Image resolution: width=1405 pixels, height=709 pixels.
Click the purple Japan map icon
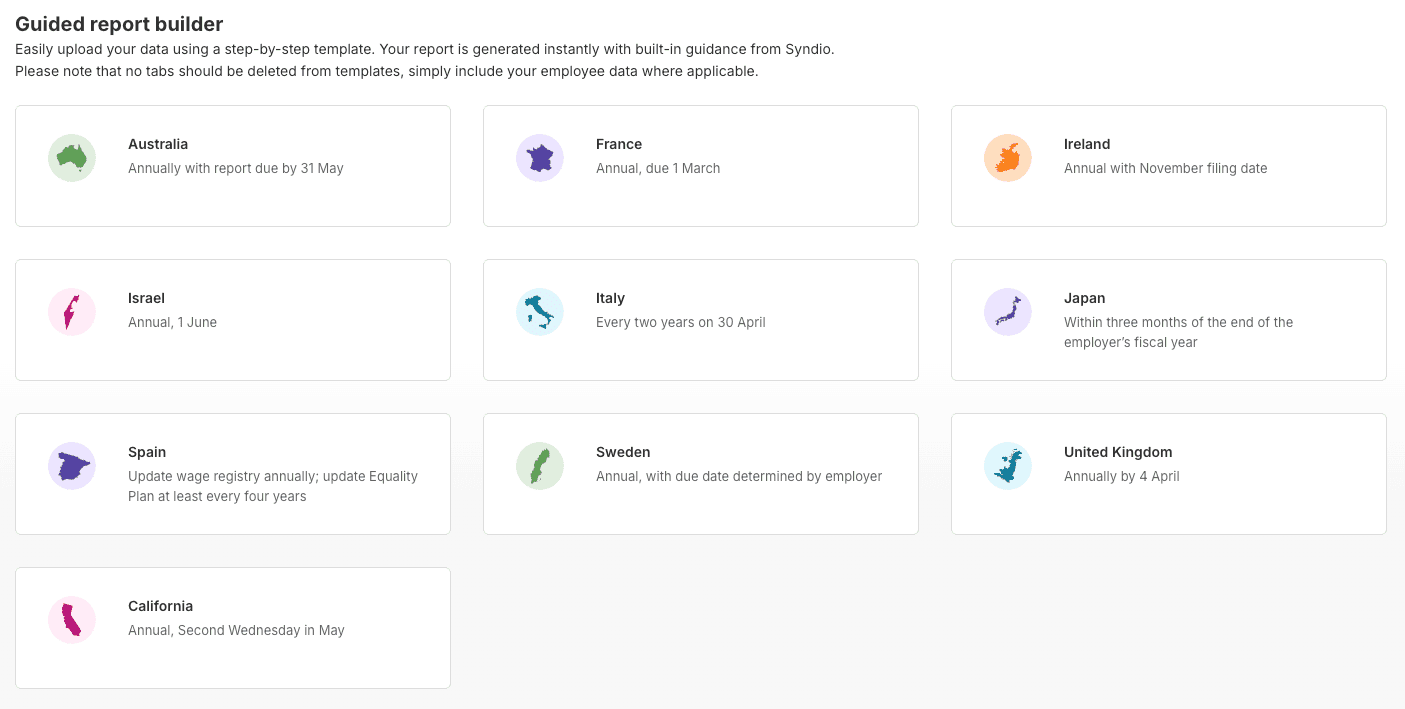tap(1008, 312)
